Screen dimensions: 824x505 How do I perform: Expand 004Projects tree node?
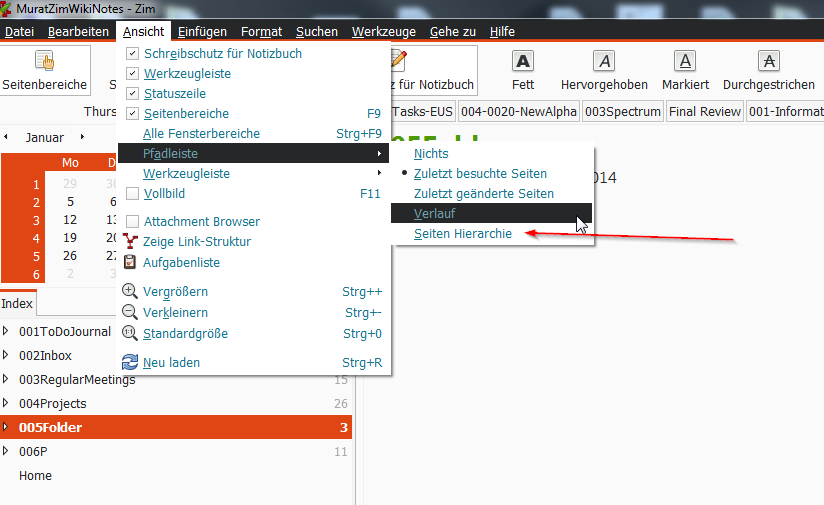coord(5,403)
